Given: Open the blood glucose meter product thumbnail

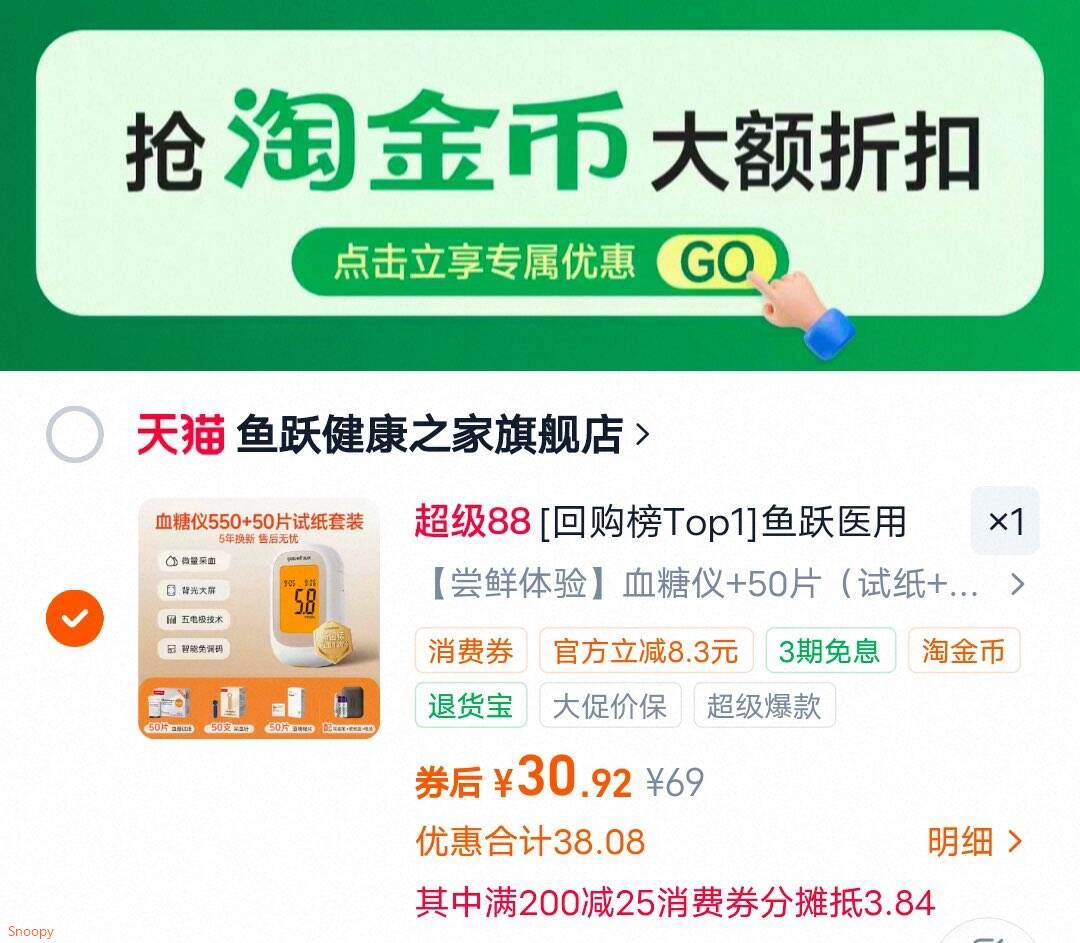Looking at the screenshot, I should tap(259, 619).
